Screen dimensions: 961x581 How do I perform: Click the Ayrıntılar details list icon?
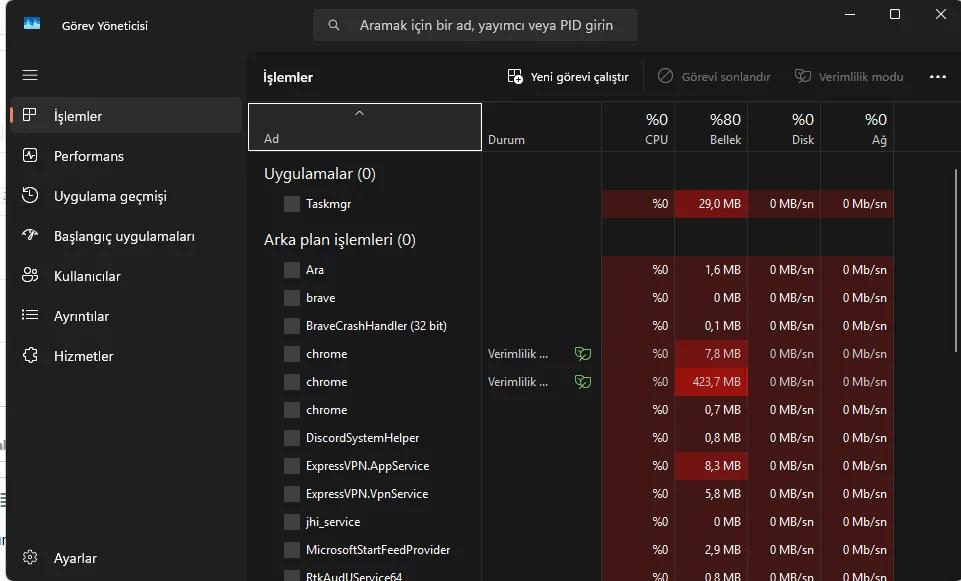click(30, 316)
